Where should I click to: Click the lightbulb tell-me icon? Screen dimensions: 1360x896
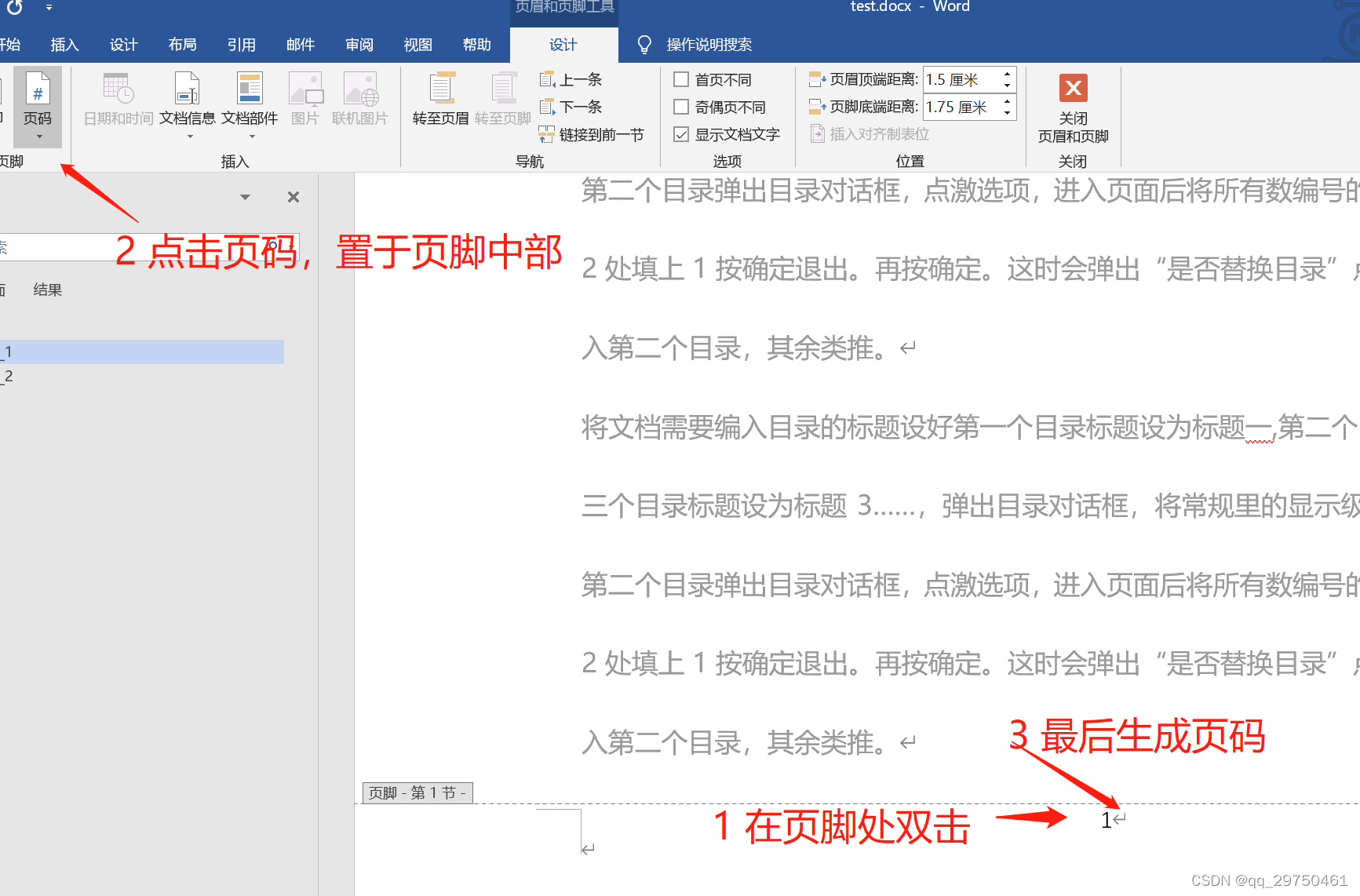click(x=644, y=45)
